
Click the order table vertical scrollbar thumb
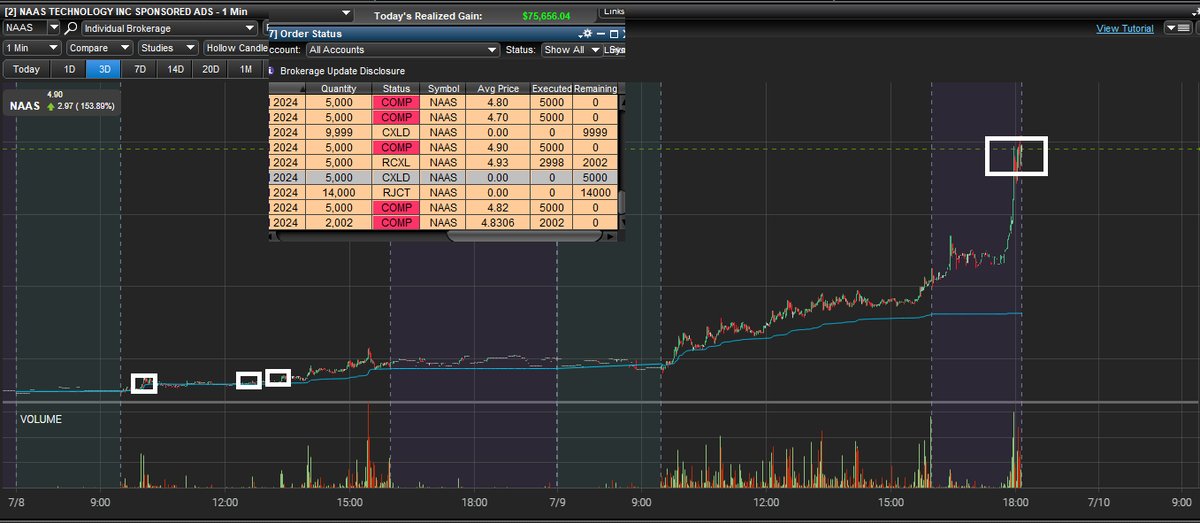[622, 202]
